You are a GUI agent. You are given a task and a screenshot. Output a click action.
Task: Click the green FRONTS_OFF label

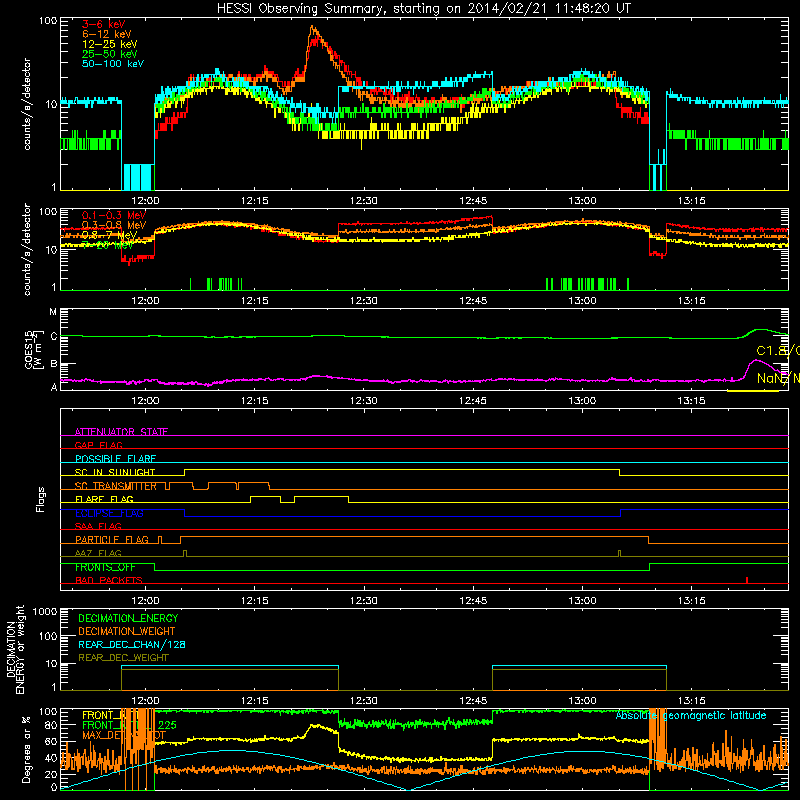(105, 567)
